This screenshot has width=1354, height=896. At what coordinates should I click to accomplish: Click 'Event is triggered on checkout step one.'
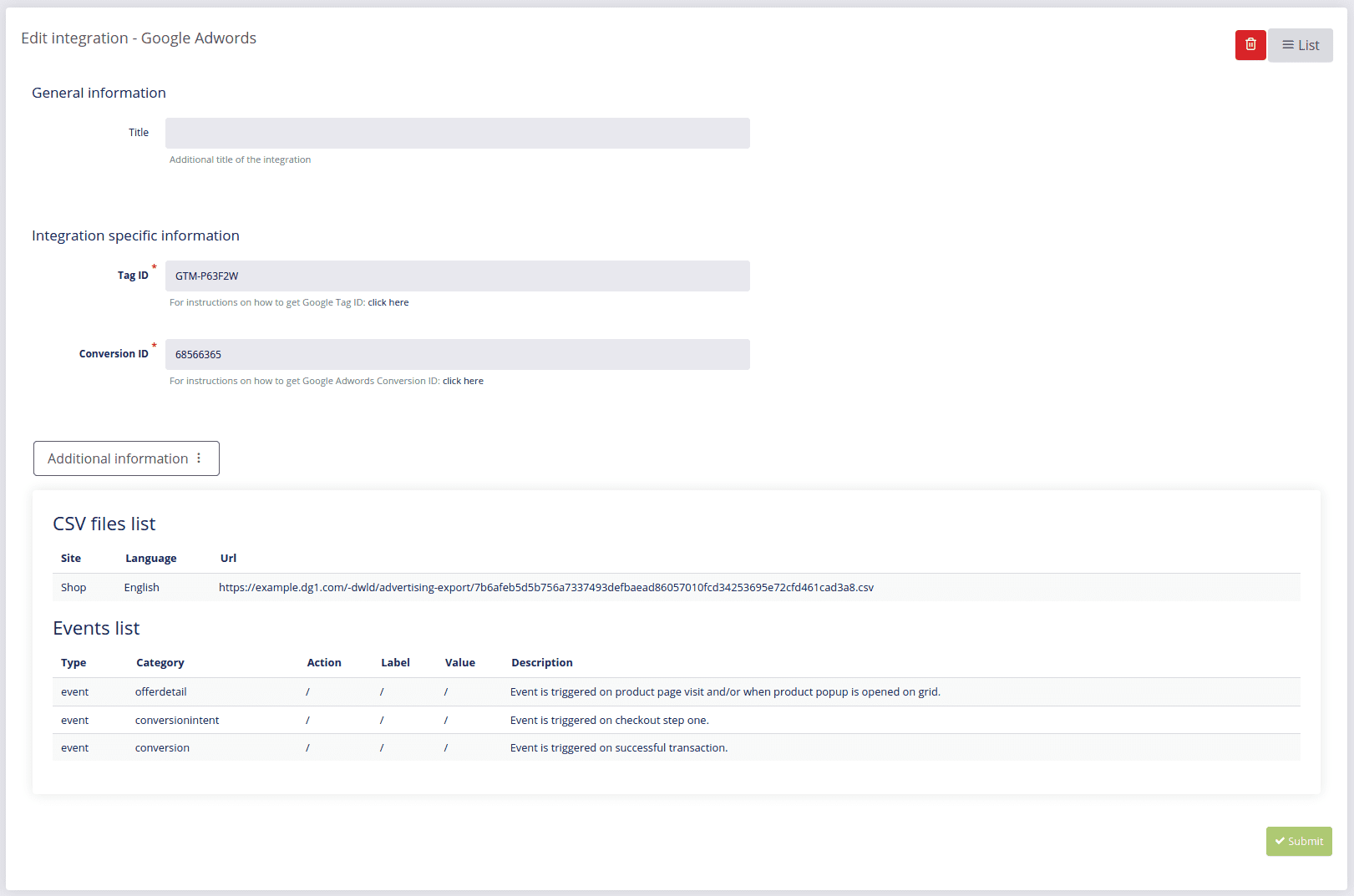610,720
